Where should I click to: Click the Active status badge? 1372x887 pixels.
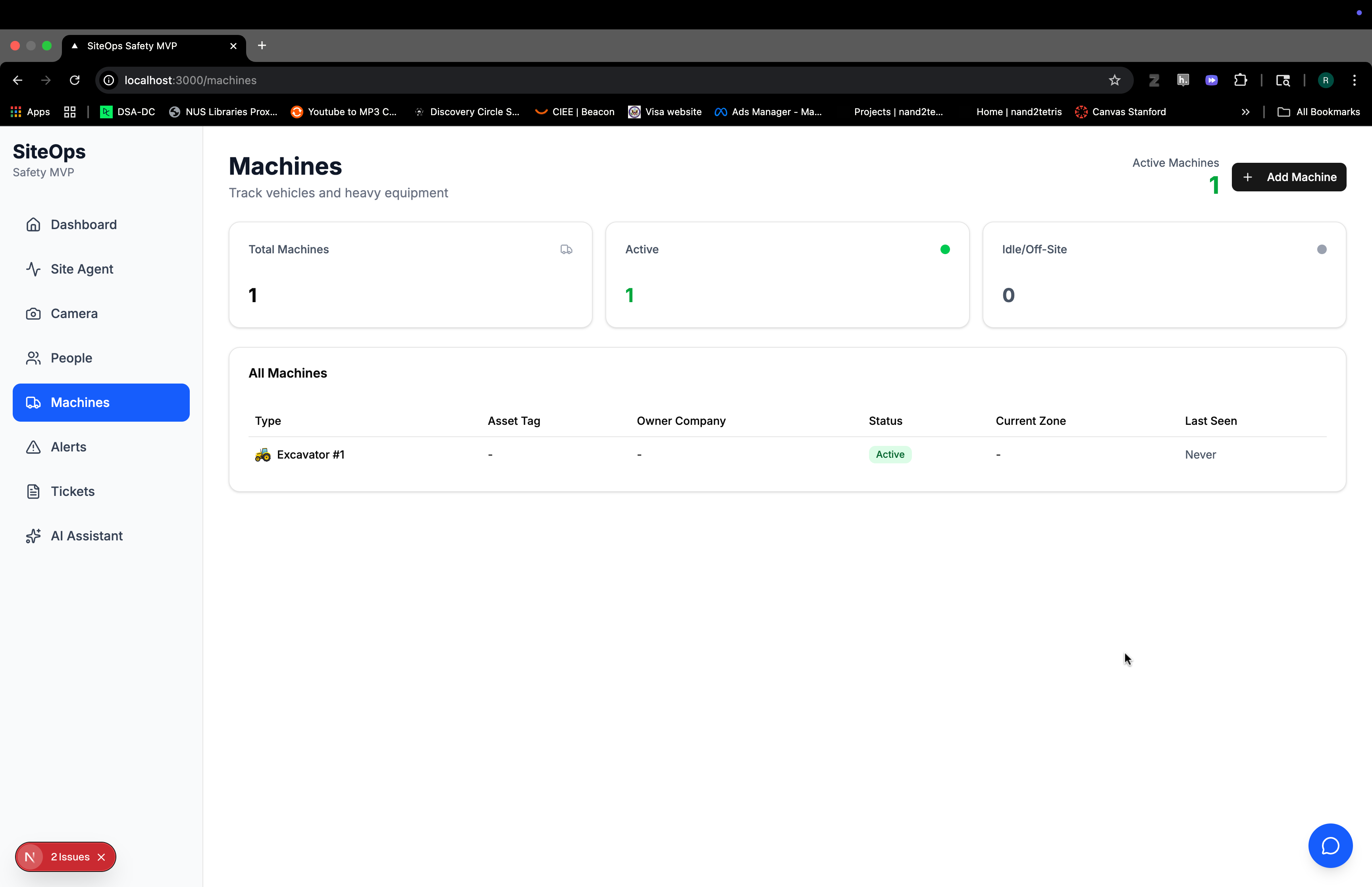point(890,455)
